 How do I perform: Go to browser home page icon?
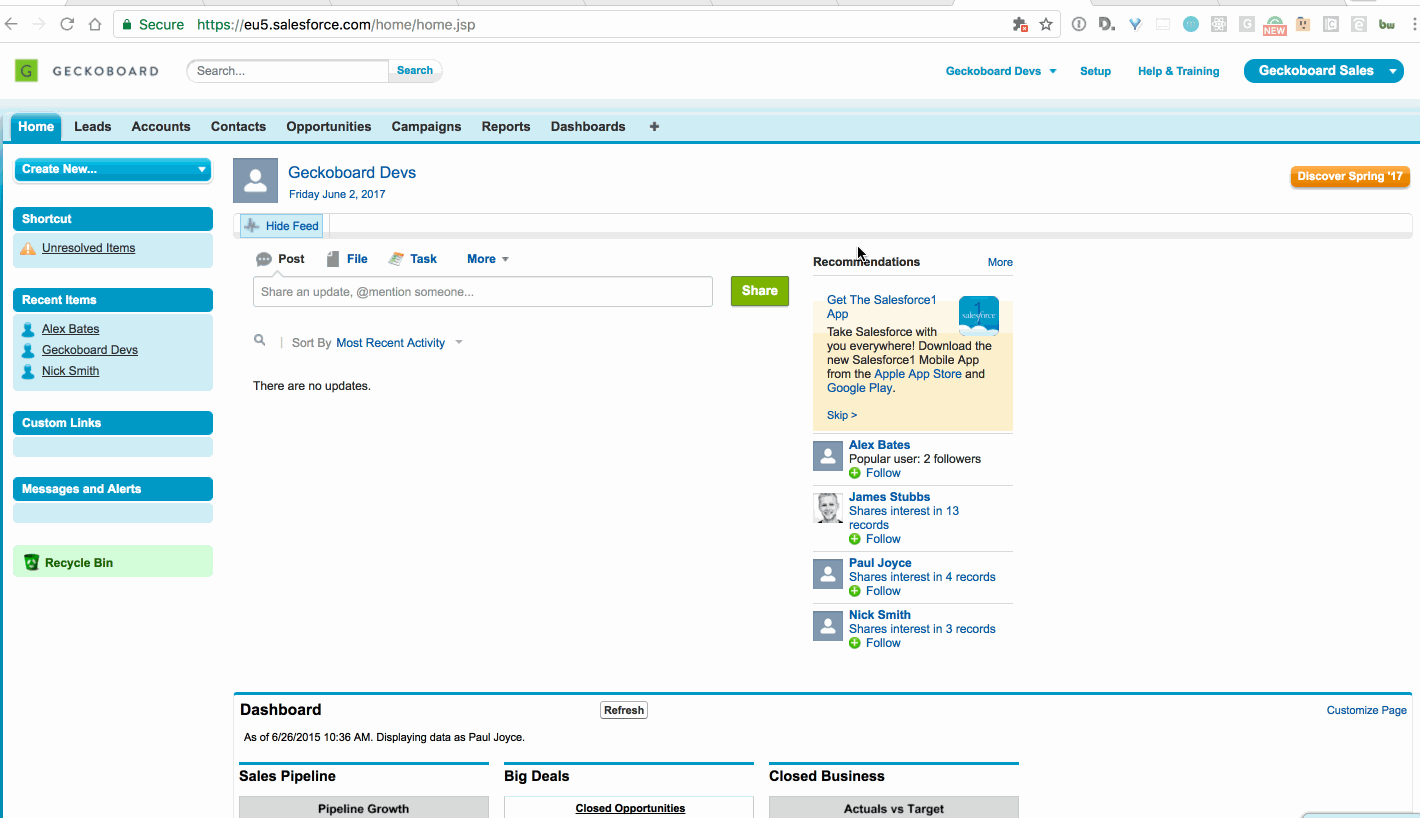pyautogui.click(x=95, y=24)
